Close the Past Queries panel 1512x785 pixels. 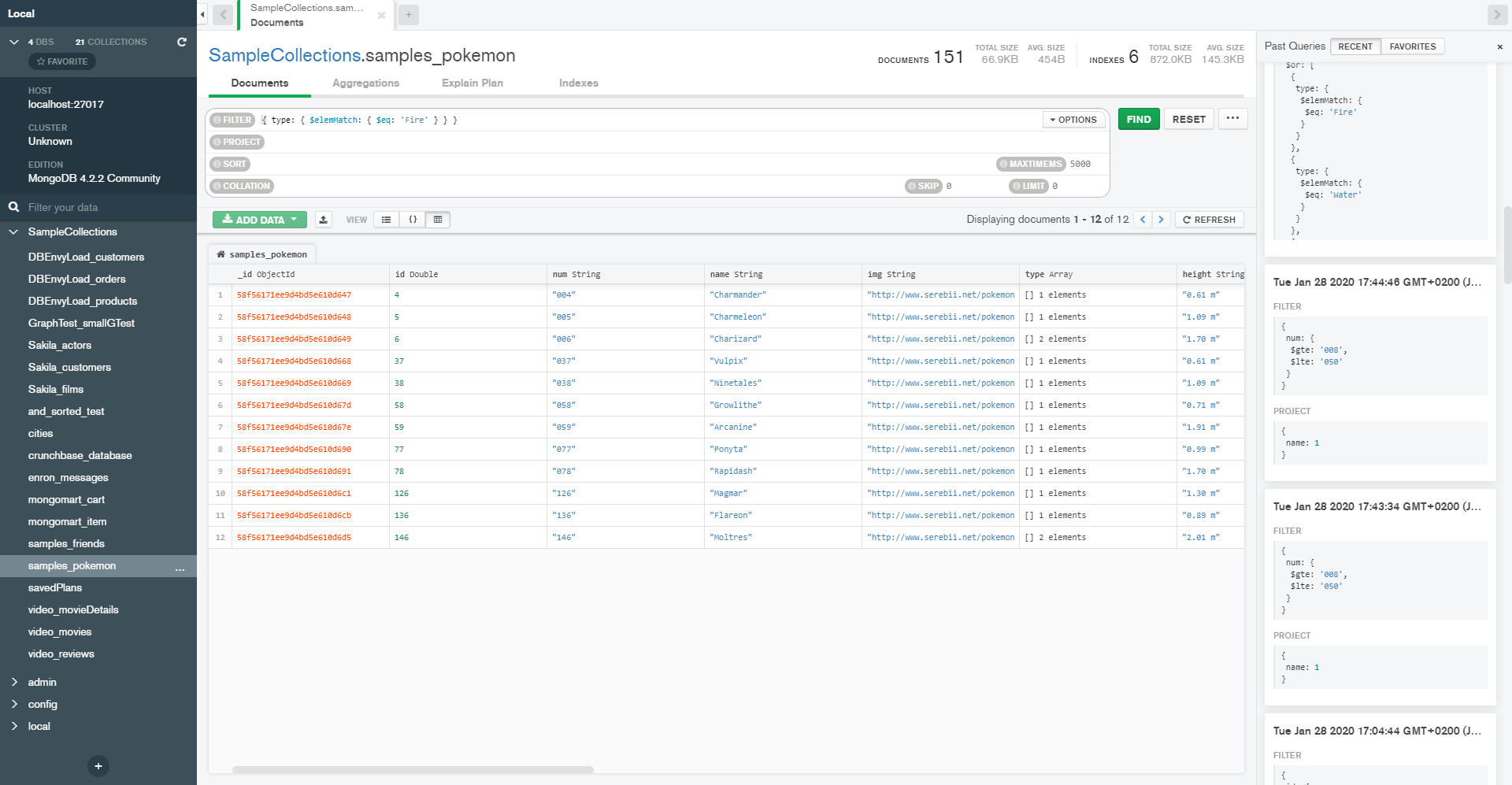click(x=1499, y=47)
